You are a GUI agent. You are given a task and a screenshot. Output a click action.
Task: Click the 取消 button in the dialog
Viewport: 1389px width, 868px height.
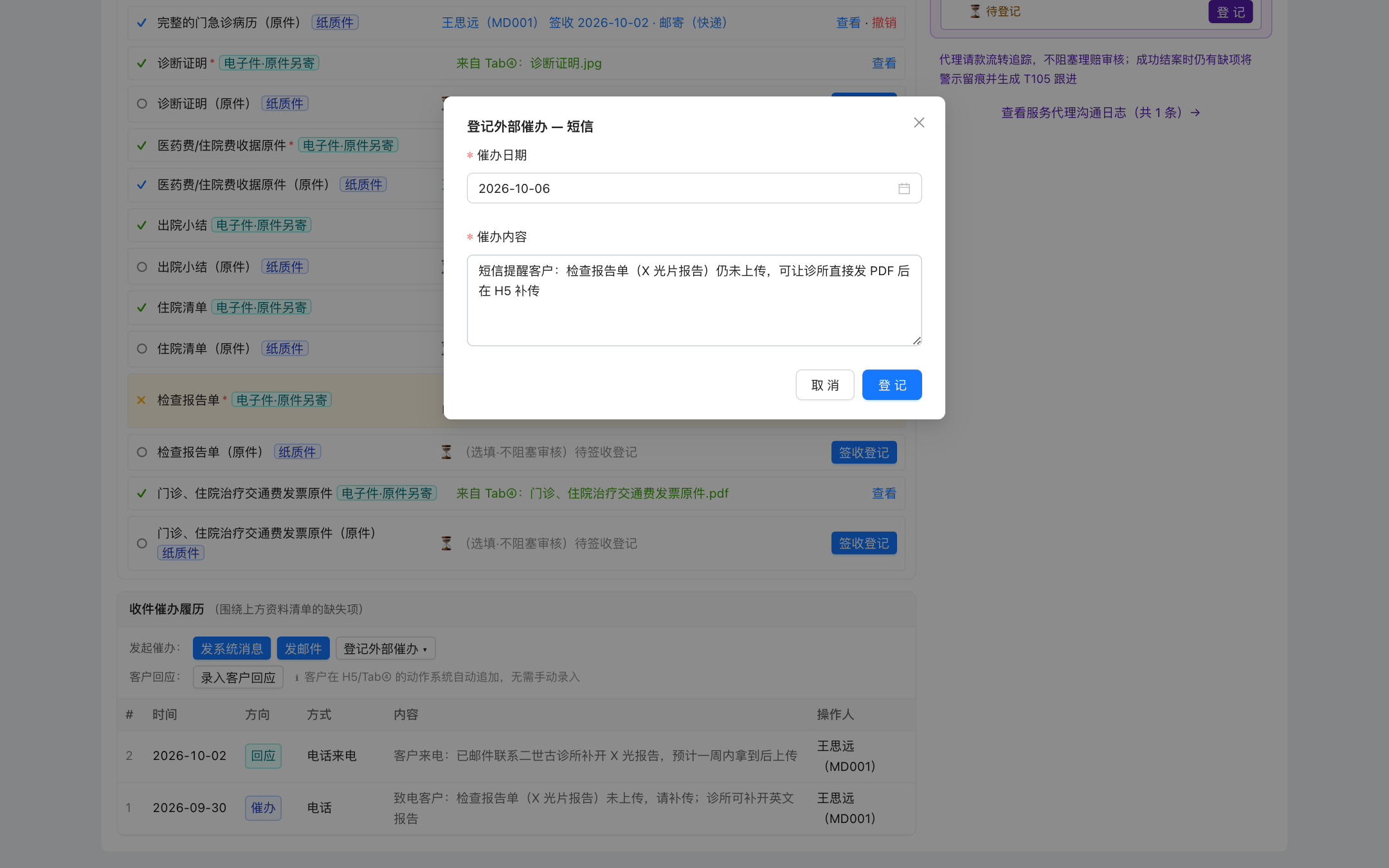[825, 385]
